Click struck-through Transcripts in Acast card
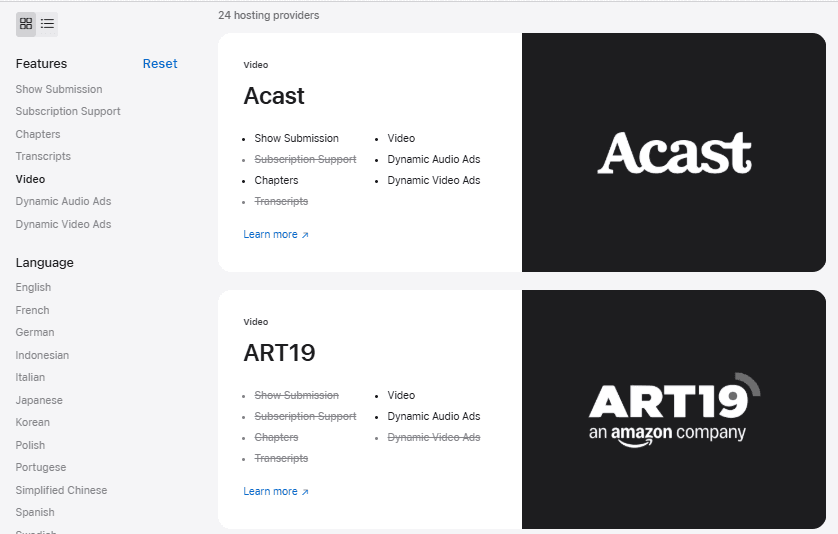 [281, 201]
